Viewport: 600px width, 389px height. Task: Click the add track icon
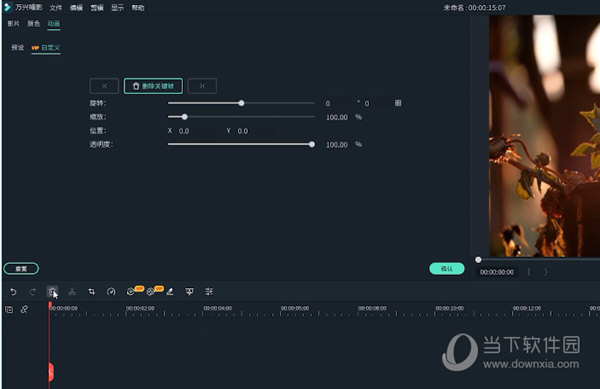point(9,309)
